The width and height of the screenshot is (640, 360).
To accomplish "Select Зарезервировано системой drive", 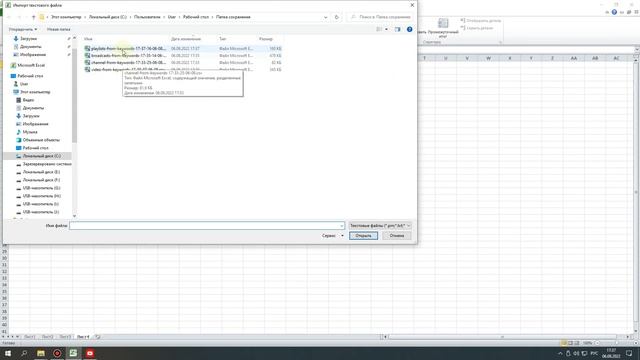I will [47, 164].
